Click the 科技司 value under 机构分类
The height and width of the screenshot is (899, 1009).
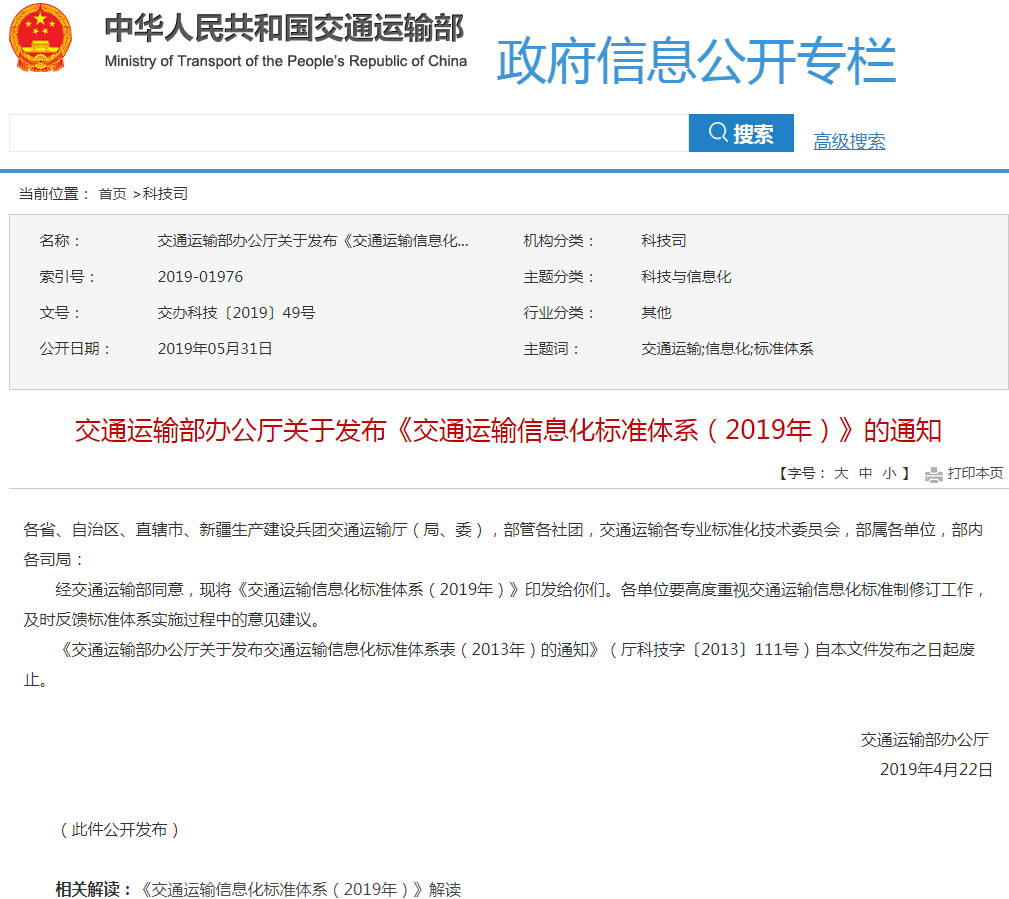[663, 241]
